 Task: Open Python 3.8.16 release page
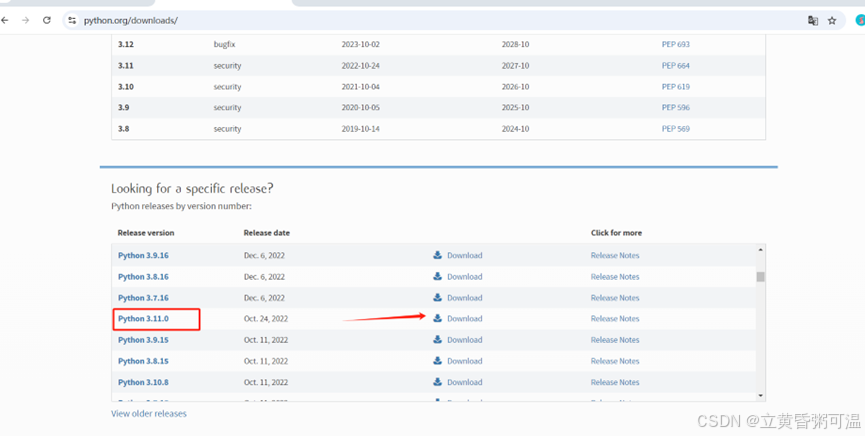[x=143, y=277]
